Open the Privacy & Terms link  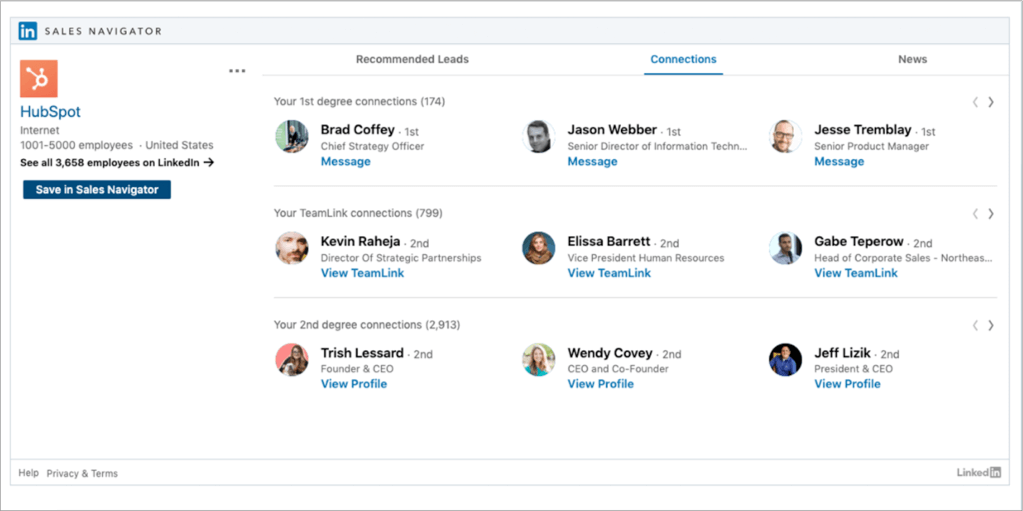pos(82,473)
